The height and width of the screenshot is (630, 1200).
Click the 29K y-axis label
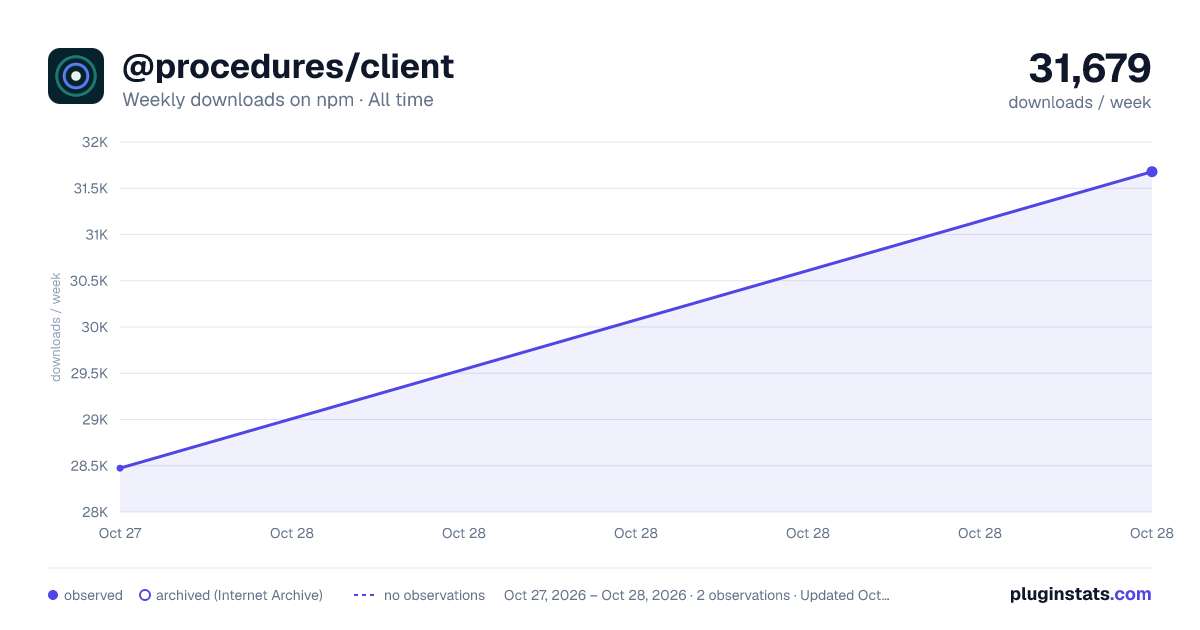(96, 420)
